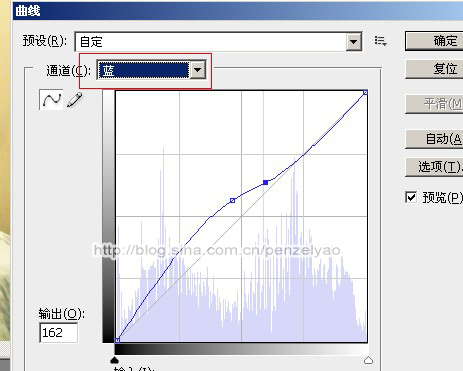Select the bottom-left curve endpoint

(117, 340)
